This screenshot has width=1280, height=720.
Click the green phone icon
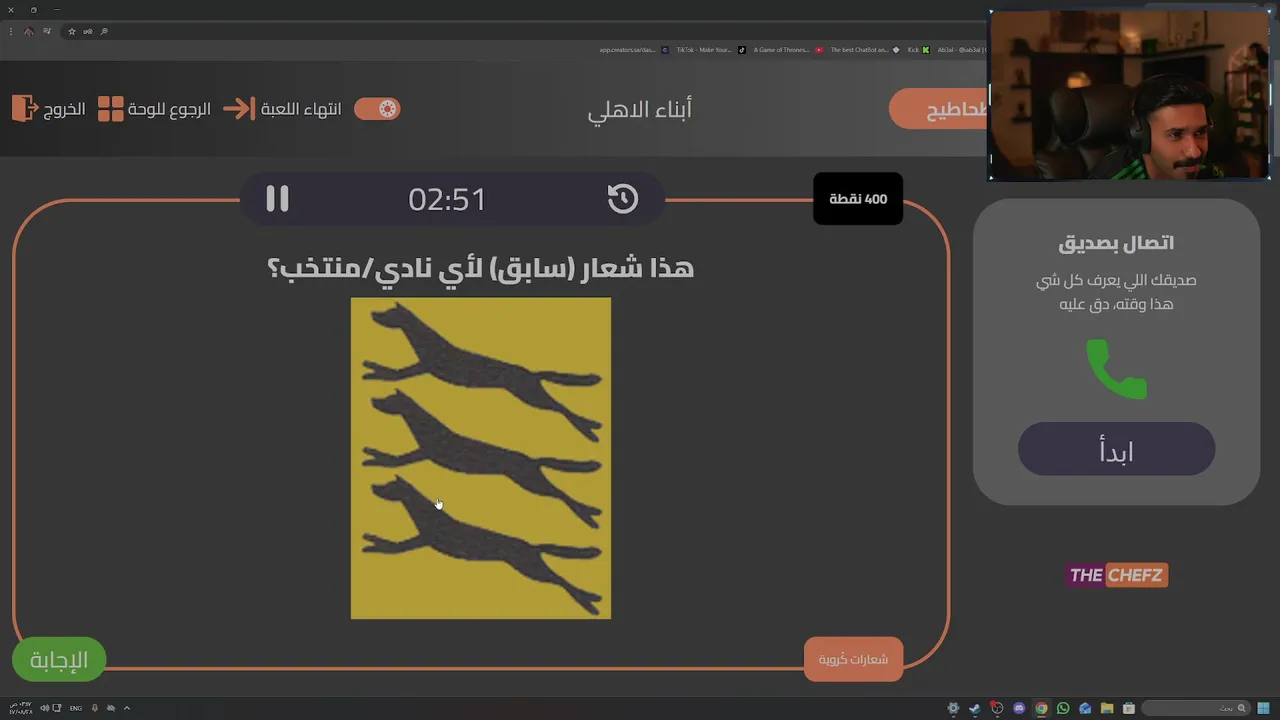(x=1116, y=369)
